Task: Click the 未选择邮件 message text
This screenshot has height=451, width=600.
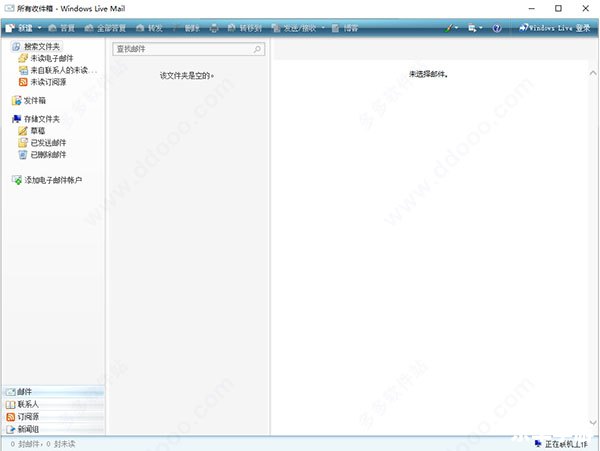Action: (x=429, y=74)
